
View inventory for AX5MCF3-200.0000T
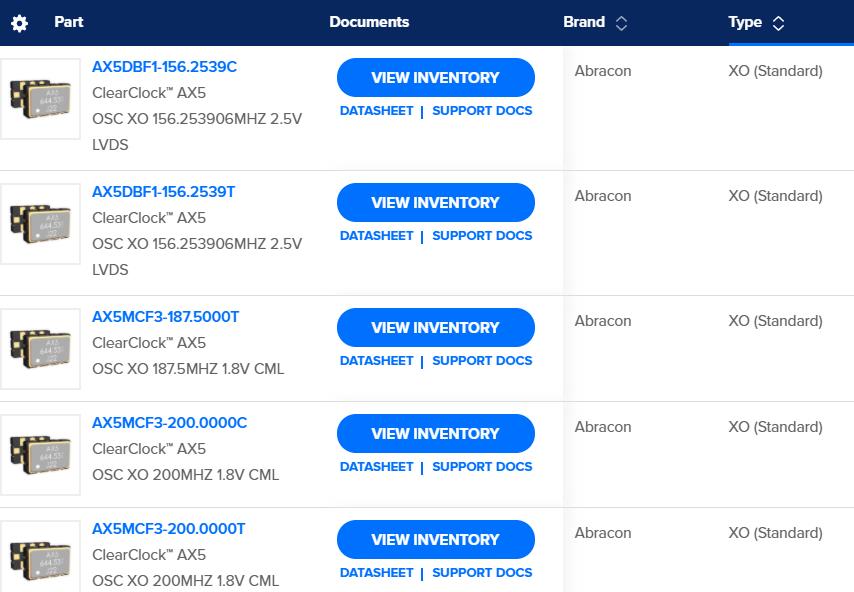435,540
